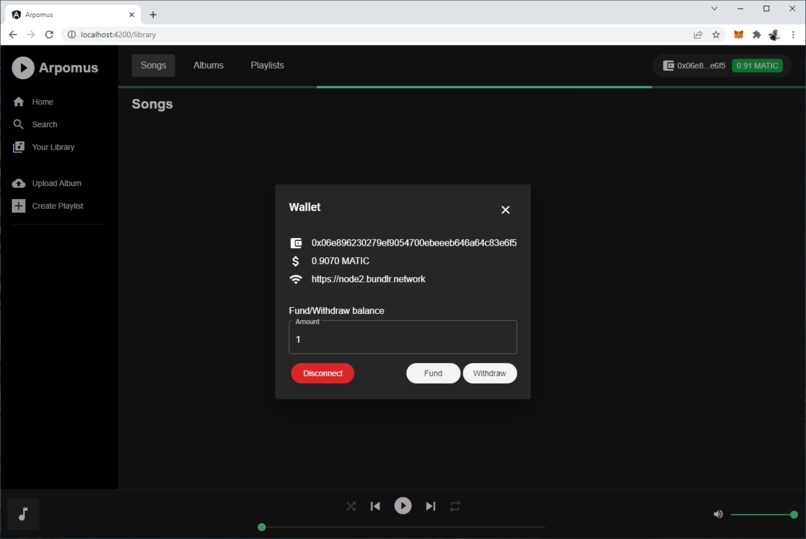
Task: Click the wifi network node icon
Action: click(296, 279)
